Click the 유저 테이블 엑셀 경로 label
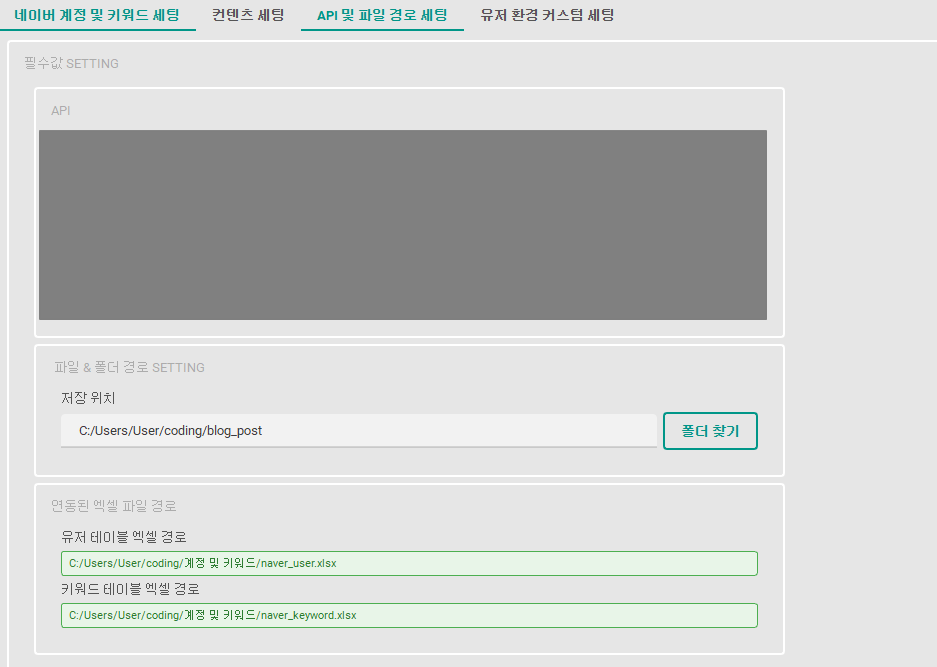This screenshot has width=937, height=667. pos(124,537)
